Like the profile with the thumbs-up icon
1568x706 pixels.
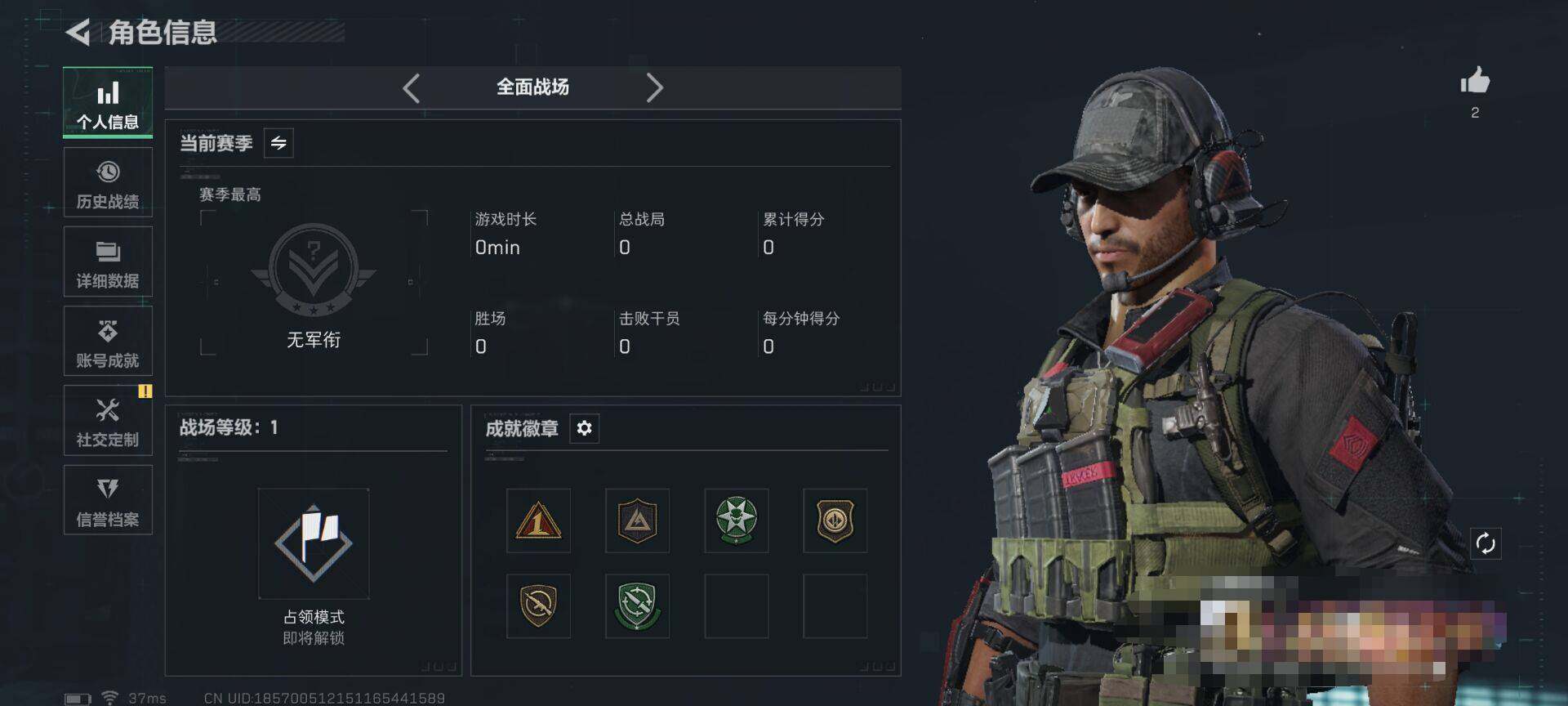coord(1475,82)
